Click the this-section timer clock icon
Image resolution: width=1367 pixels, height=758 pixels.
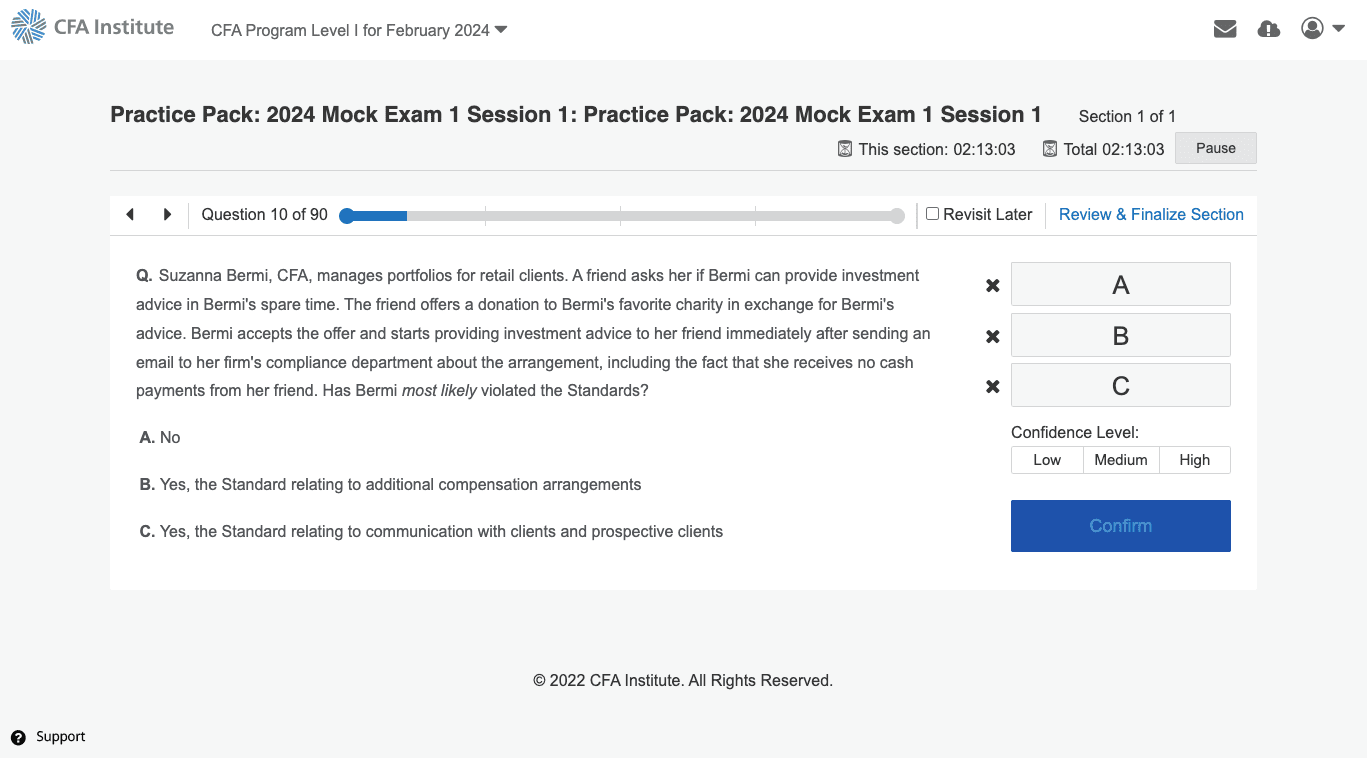pyautogui.click(x=843, y=148)
